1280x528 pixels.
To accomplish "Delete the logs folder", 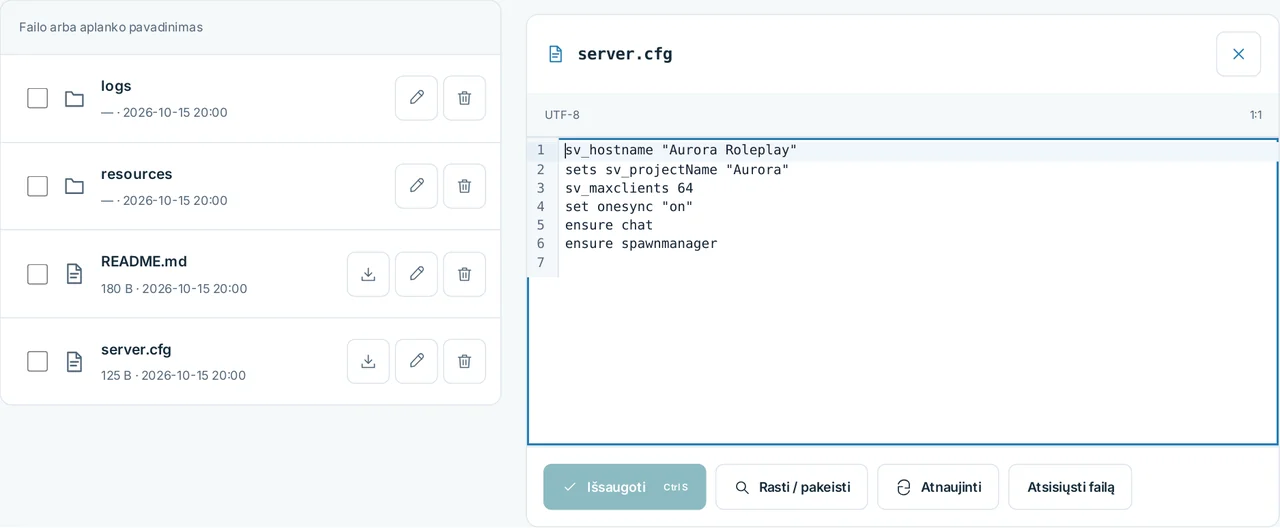I will point(464,98).
